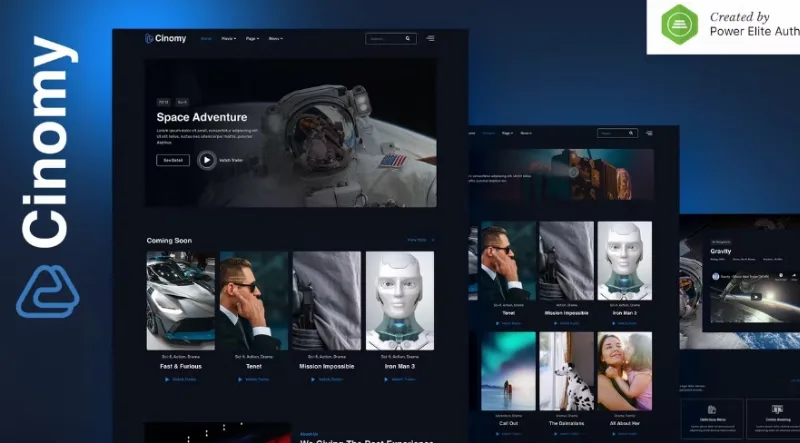Viewport: 800px width, 443px height.
Task: Click the channel avatar on the Gravity video
Action: (x=716, y=276)
